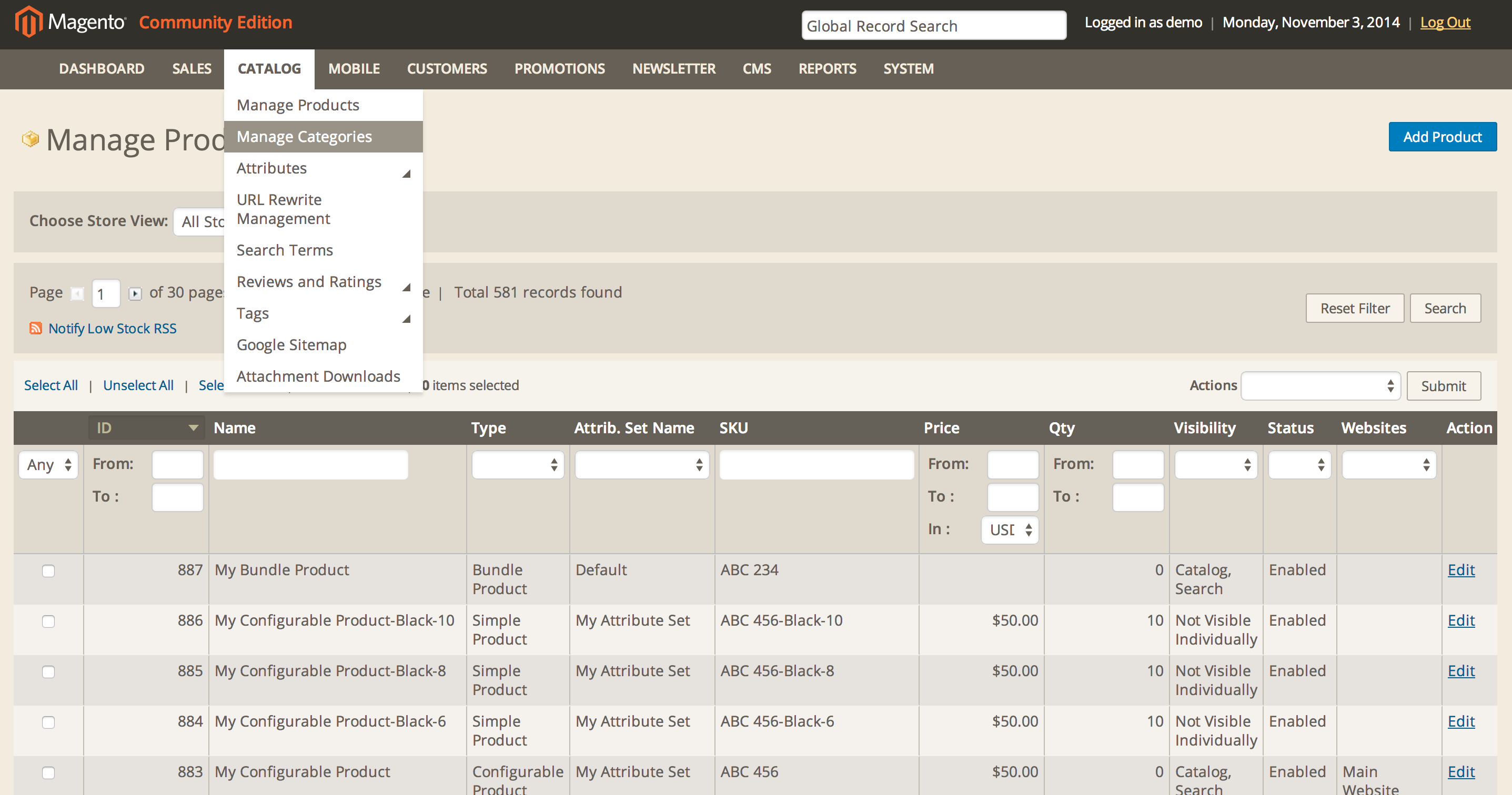This screenshot has width=1512, height=795.
Task: Click the Add Product button
Action: coord(1442,137)
